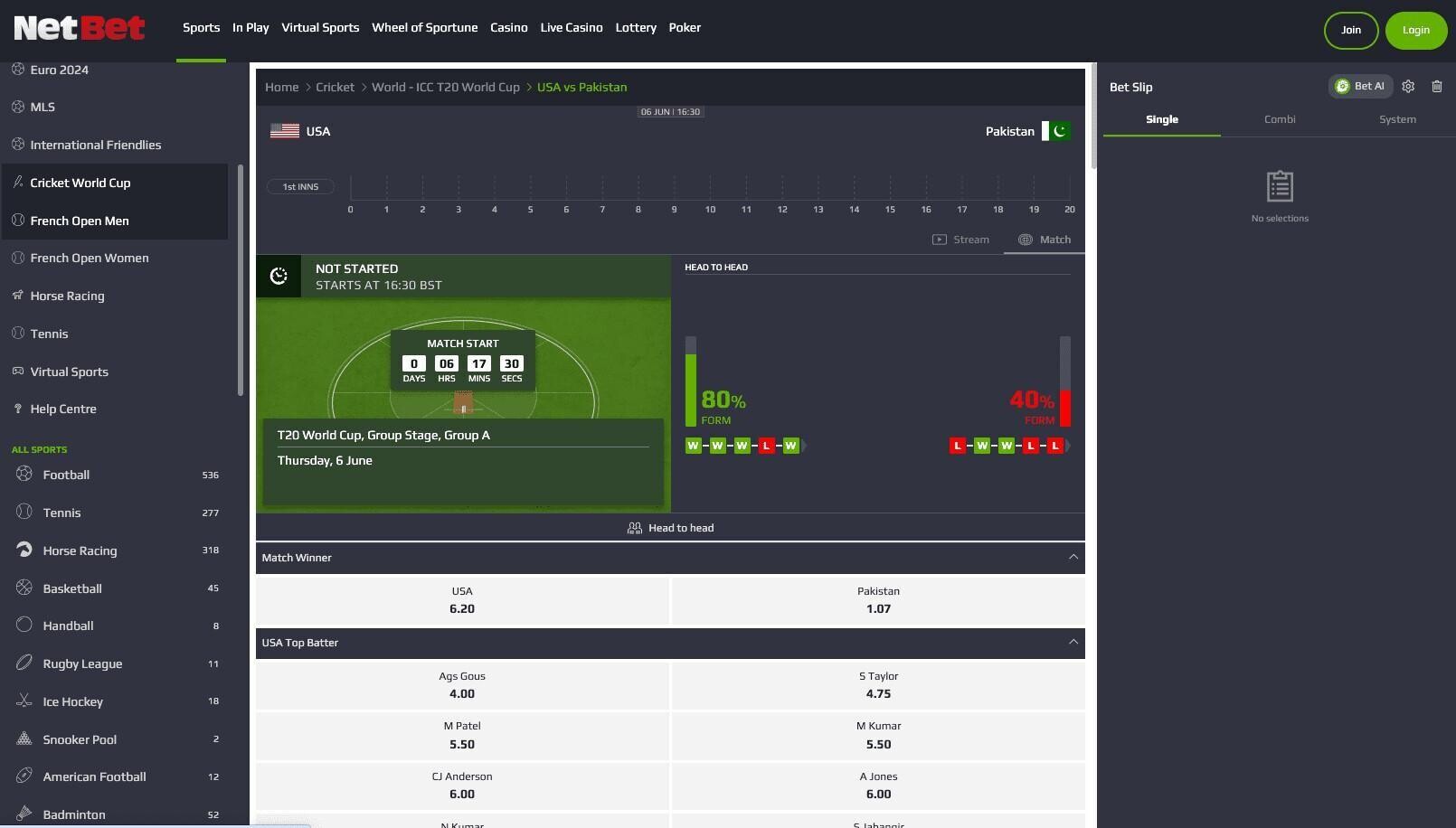Go to Cricket breadcrumb
The height and width of the screenshot is (828, 1456).
click(335, 88)
